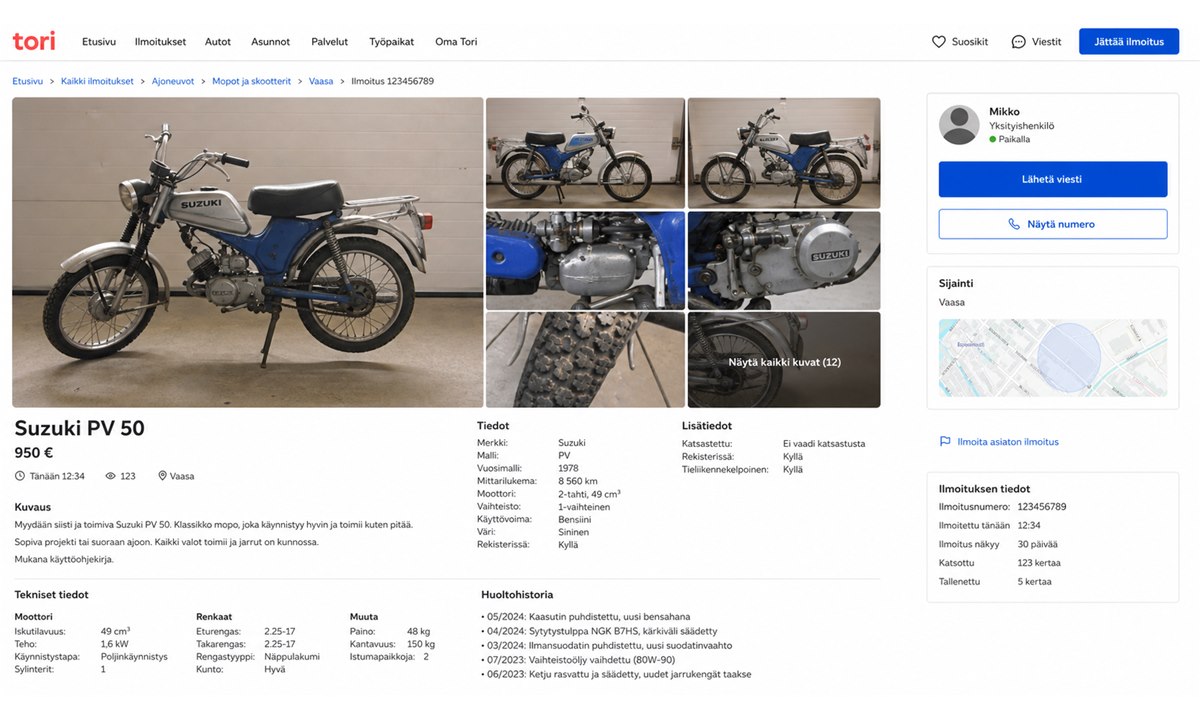Screen dimensions: 1200x720
Task: Click the Väri value Sininen
Action: (573, 532)
